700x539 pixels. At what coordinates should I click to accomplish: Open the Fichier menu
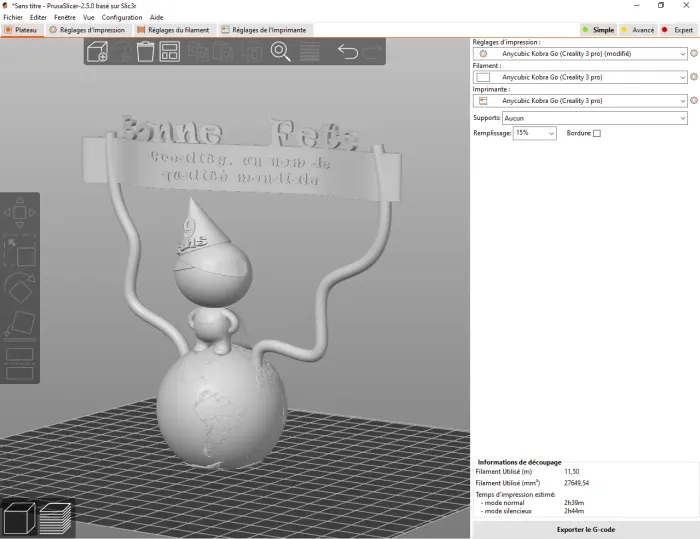[13, 17]
